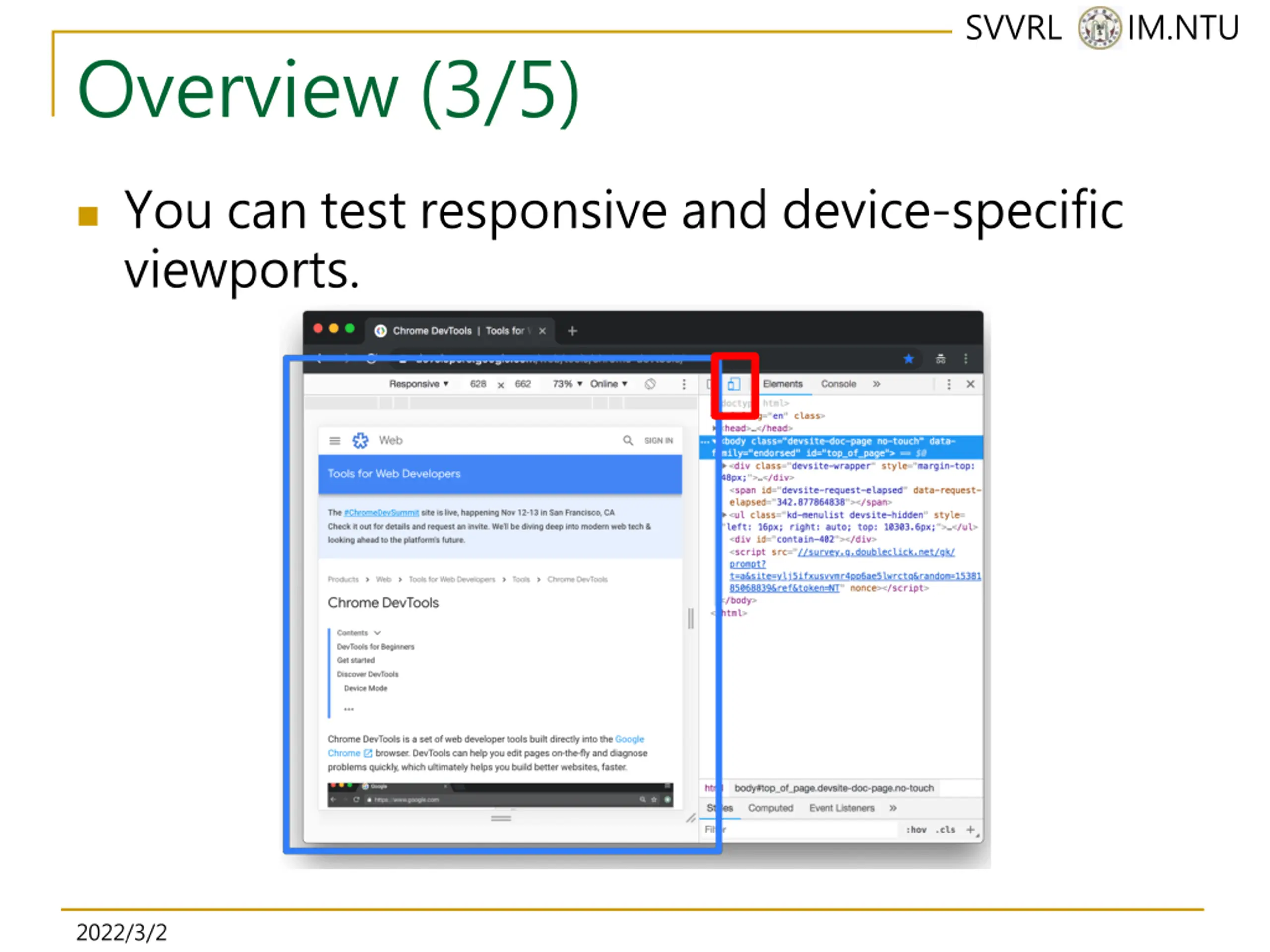
Task: Open the Responsive device dropdown
Action: 419,384
